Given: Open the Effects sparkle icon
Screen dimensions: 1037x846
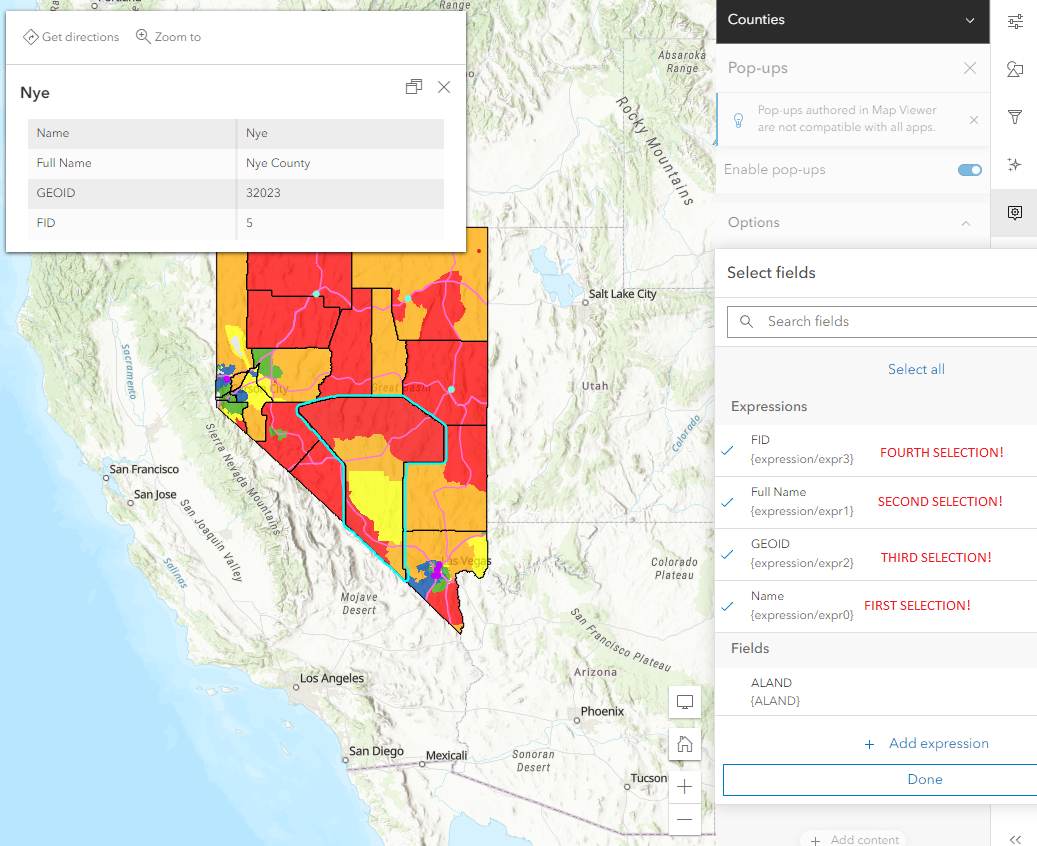Looking at the screenshot, I should (1015, 165).
